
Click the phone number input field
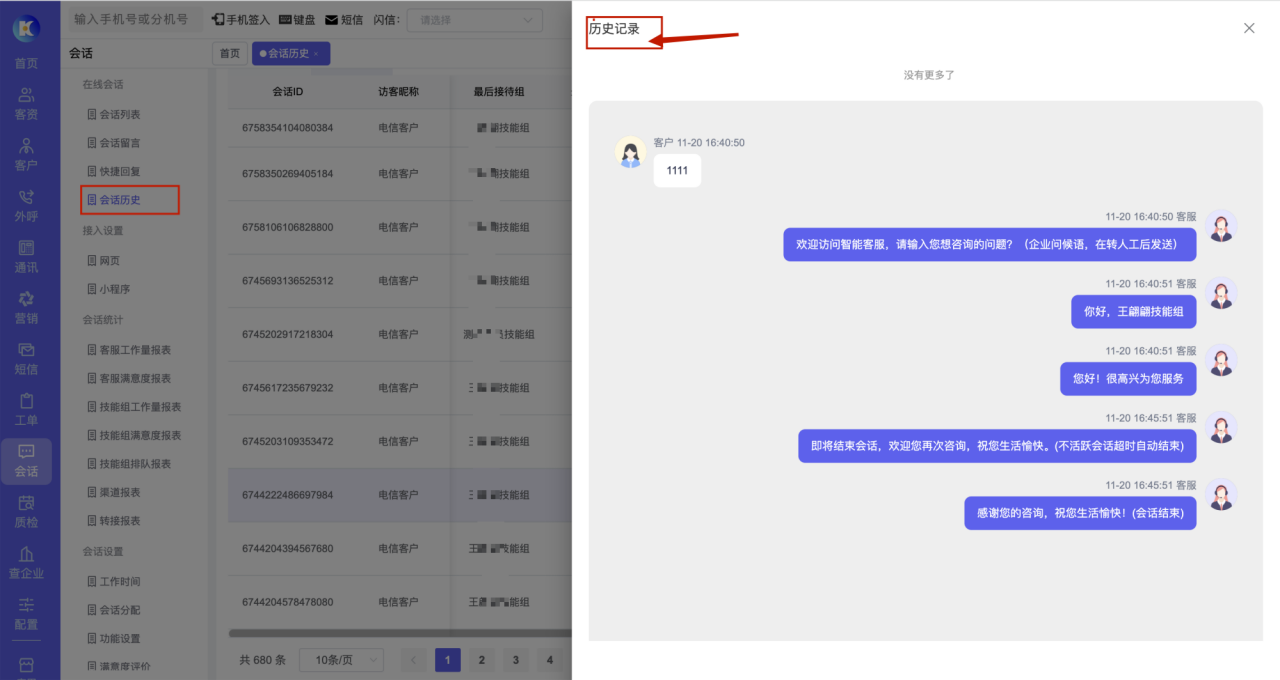tap(131, 19)
